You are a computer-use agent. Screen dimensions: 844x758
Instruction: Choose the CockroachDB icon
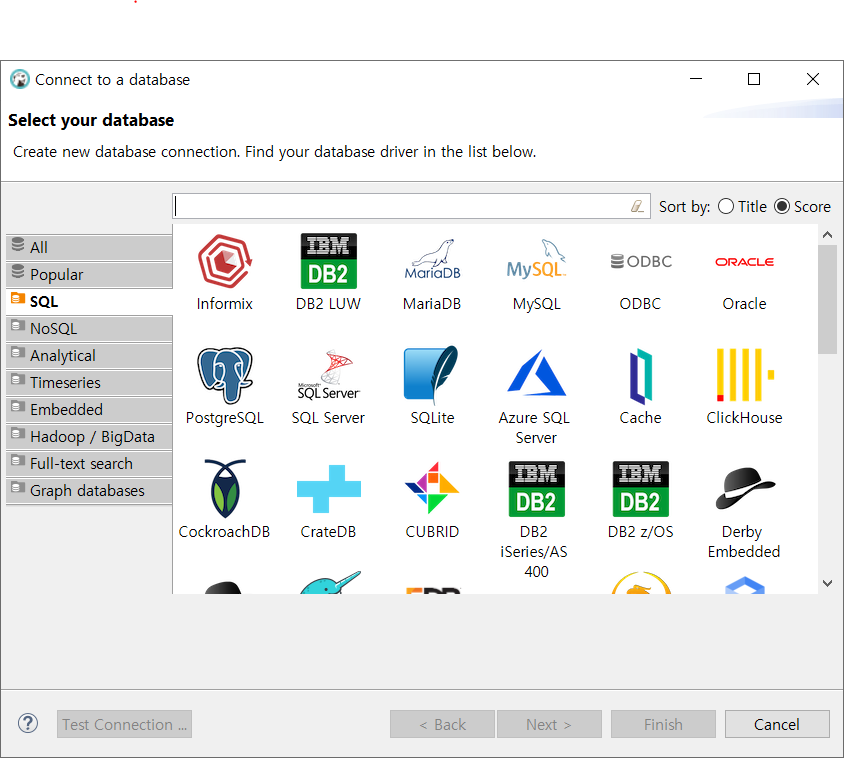[x=224, y=489]
